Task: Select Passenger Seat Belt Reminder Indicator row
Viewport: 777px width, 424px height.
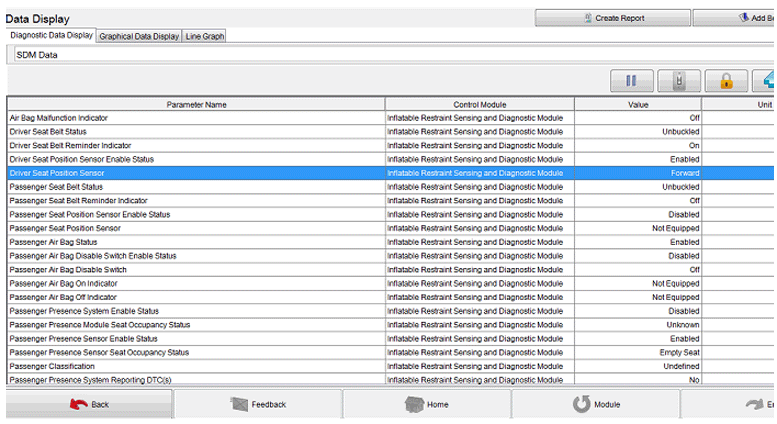Action: (390, 201)
